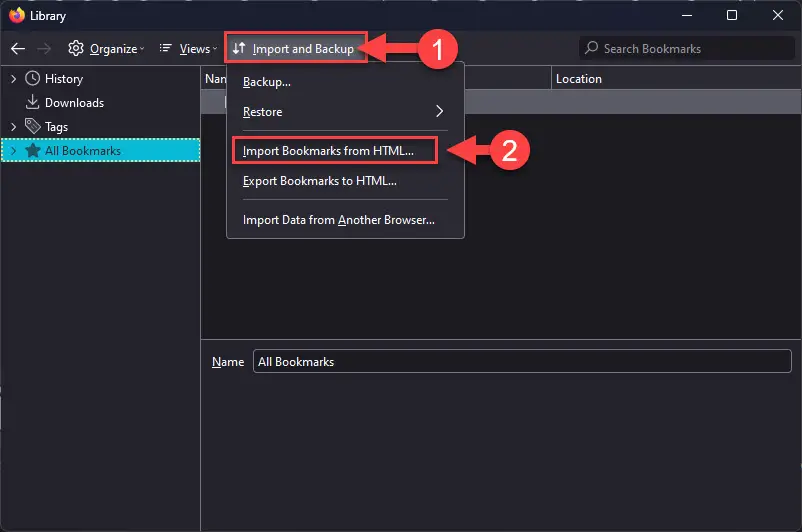
Task: Click the search magnifier icon
Action: tap(591, 48)
